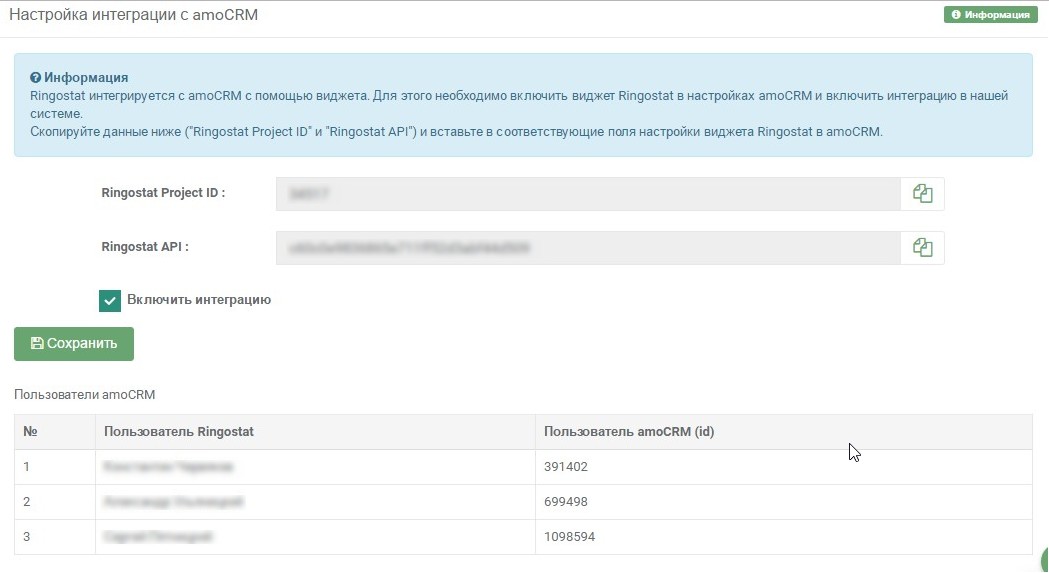Select row number 1 cell
This screenshot has width=1049, height=573.
pyautogui.click(x=55, y=467)
